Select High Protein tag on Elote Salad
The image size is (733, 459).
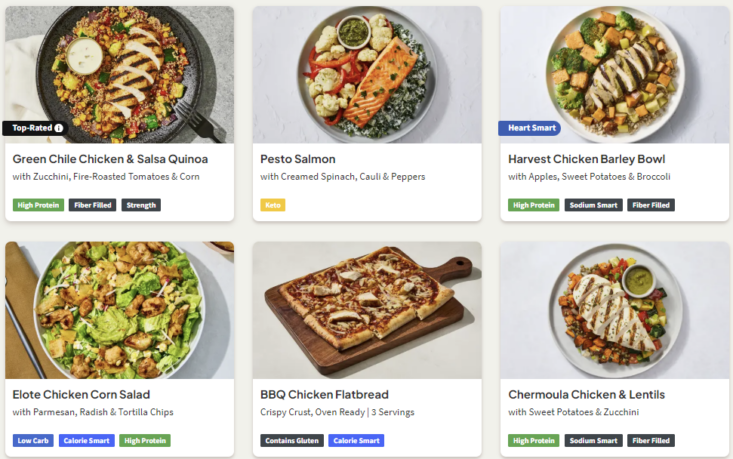(145, 441)
